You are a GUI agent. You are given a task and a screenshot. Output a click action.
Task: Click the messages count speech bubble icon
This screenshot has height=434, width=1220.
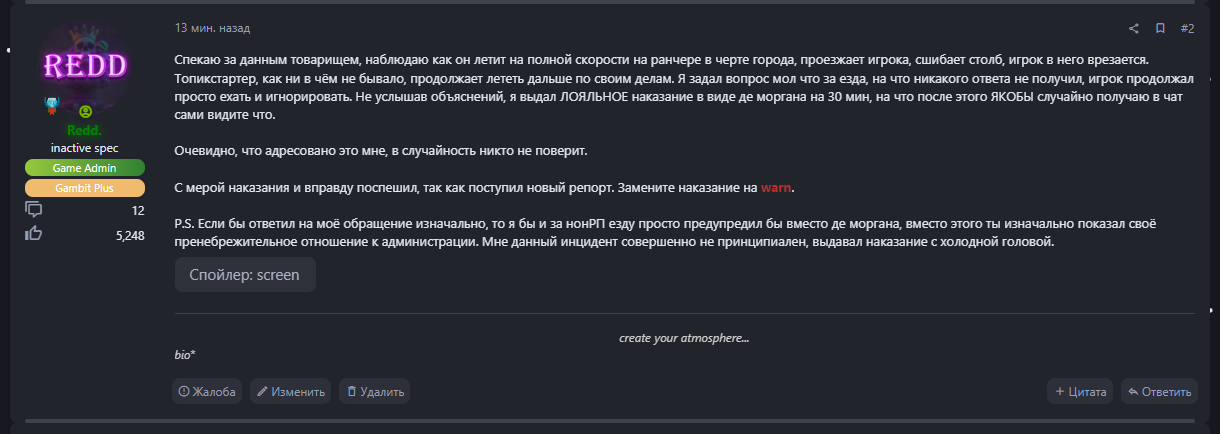click(34, 210)
